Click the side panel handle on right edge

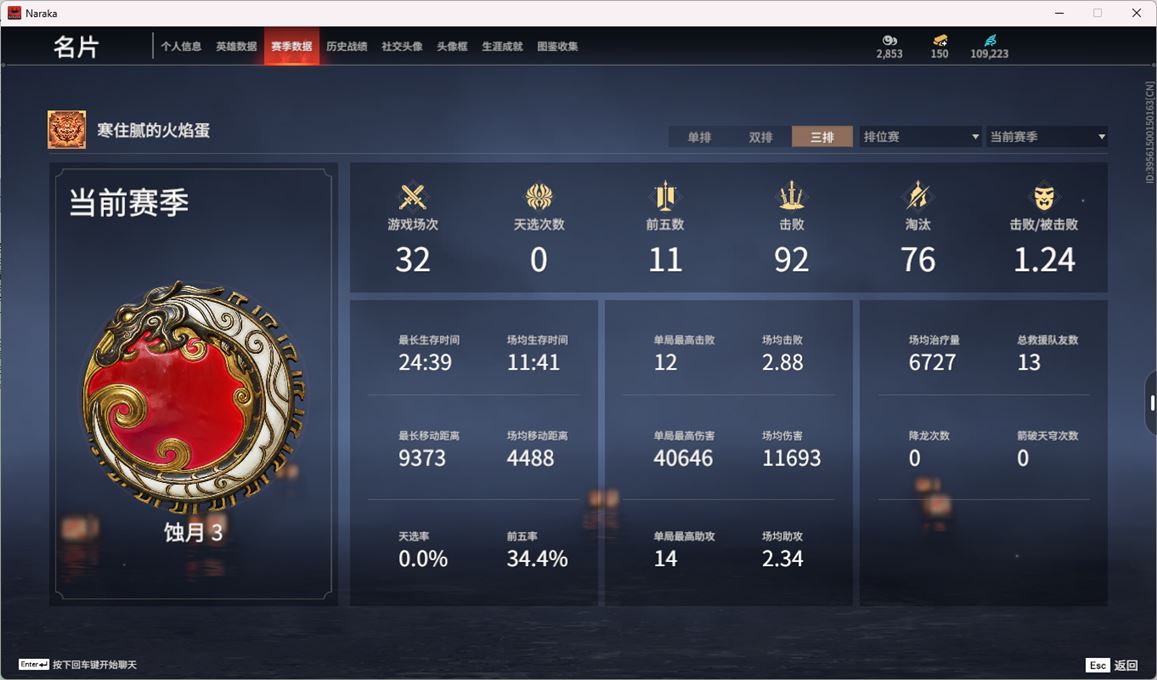(1151, 403)
